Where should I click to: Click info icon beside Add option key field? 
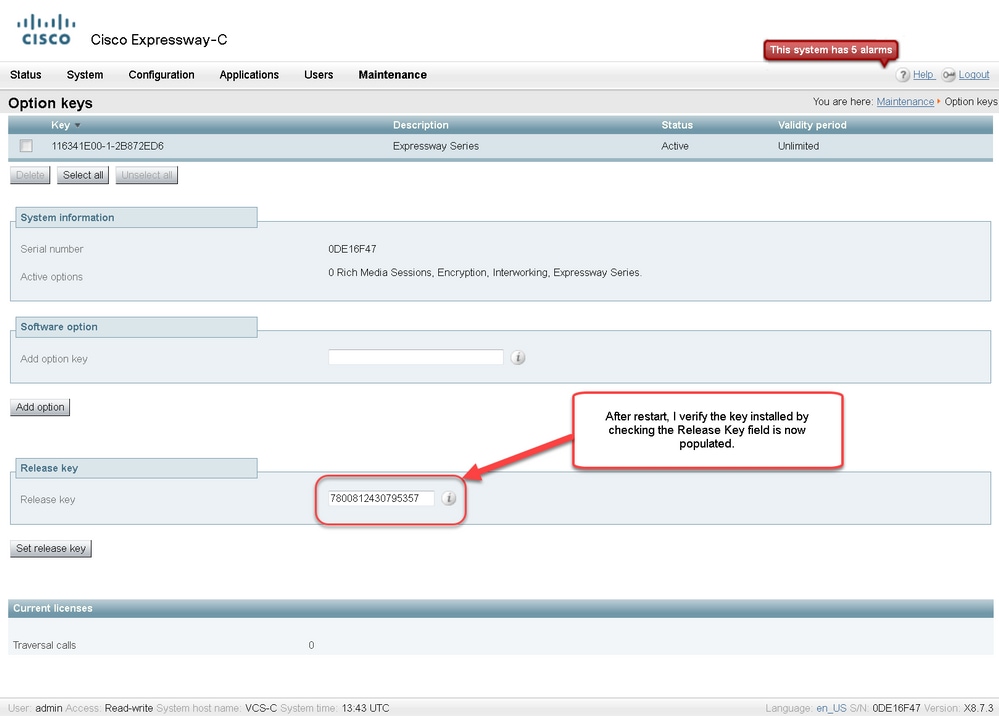coord(518,357)
